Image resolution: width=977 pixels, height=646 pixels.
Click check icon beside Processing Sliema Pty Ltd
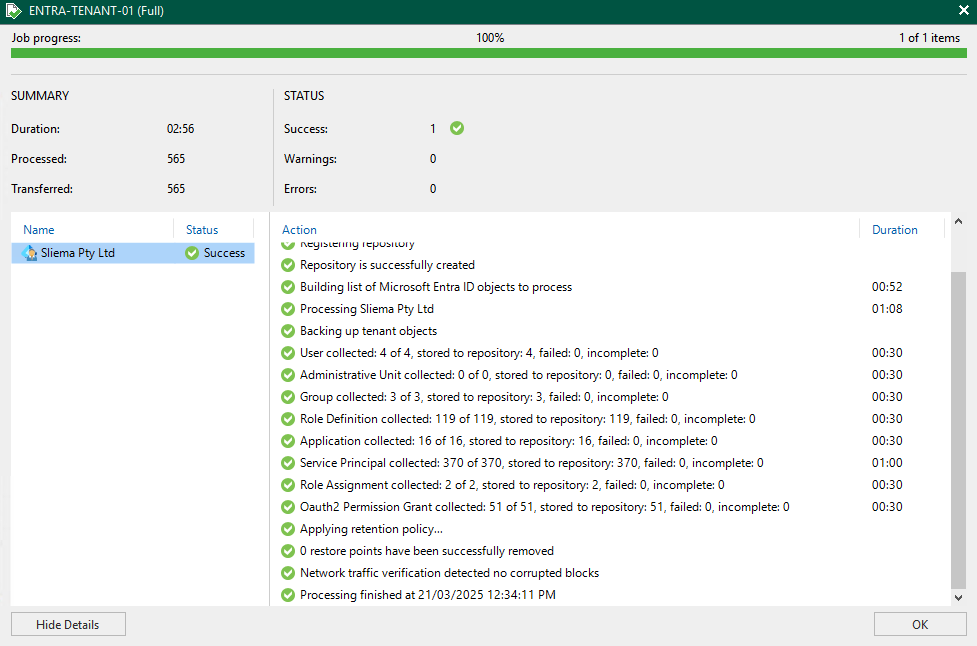tap(287, 309)
